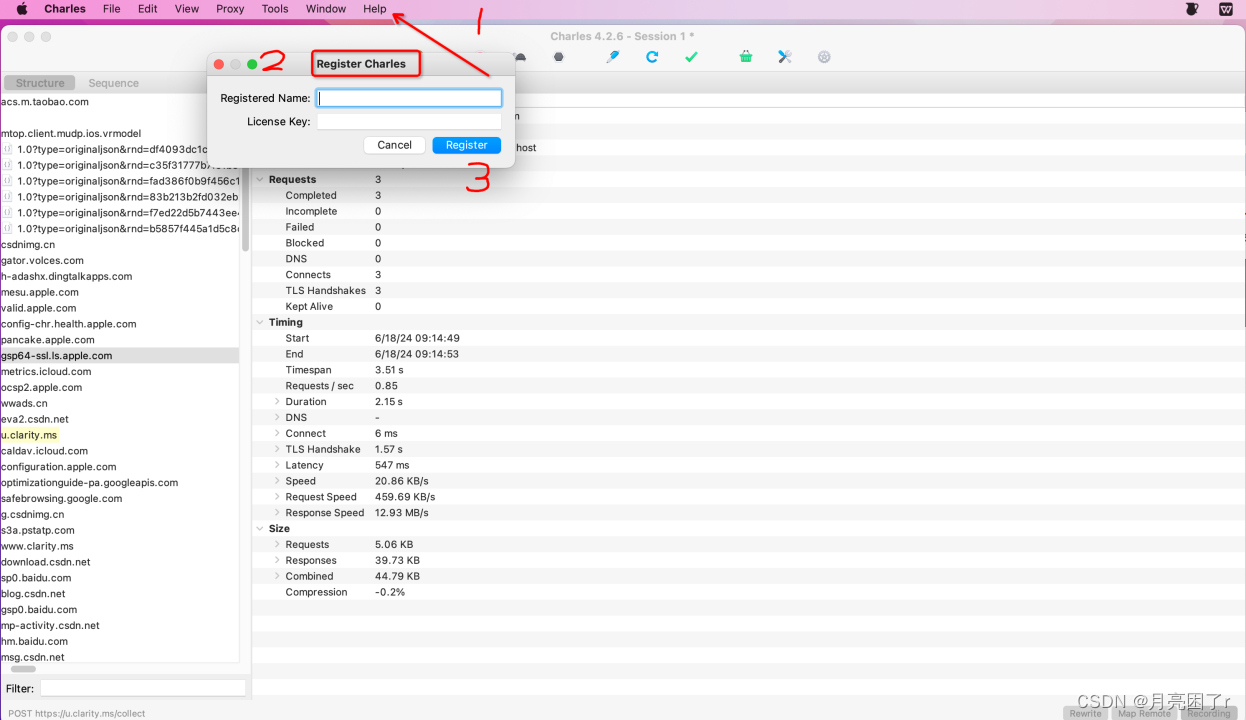The width and height of the screenshot is (1246, 720).
Task: Open the Tools menu
Action: tap(275, 9)
